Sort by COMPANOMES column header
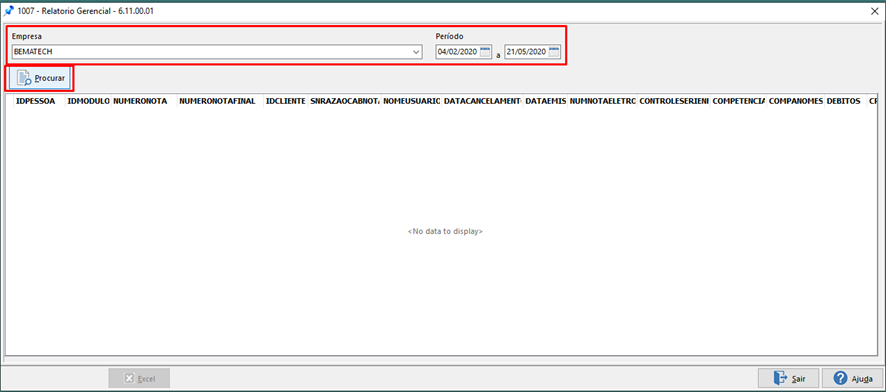This screenshot has height=392, width=886. (x=795, y=101)
